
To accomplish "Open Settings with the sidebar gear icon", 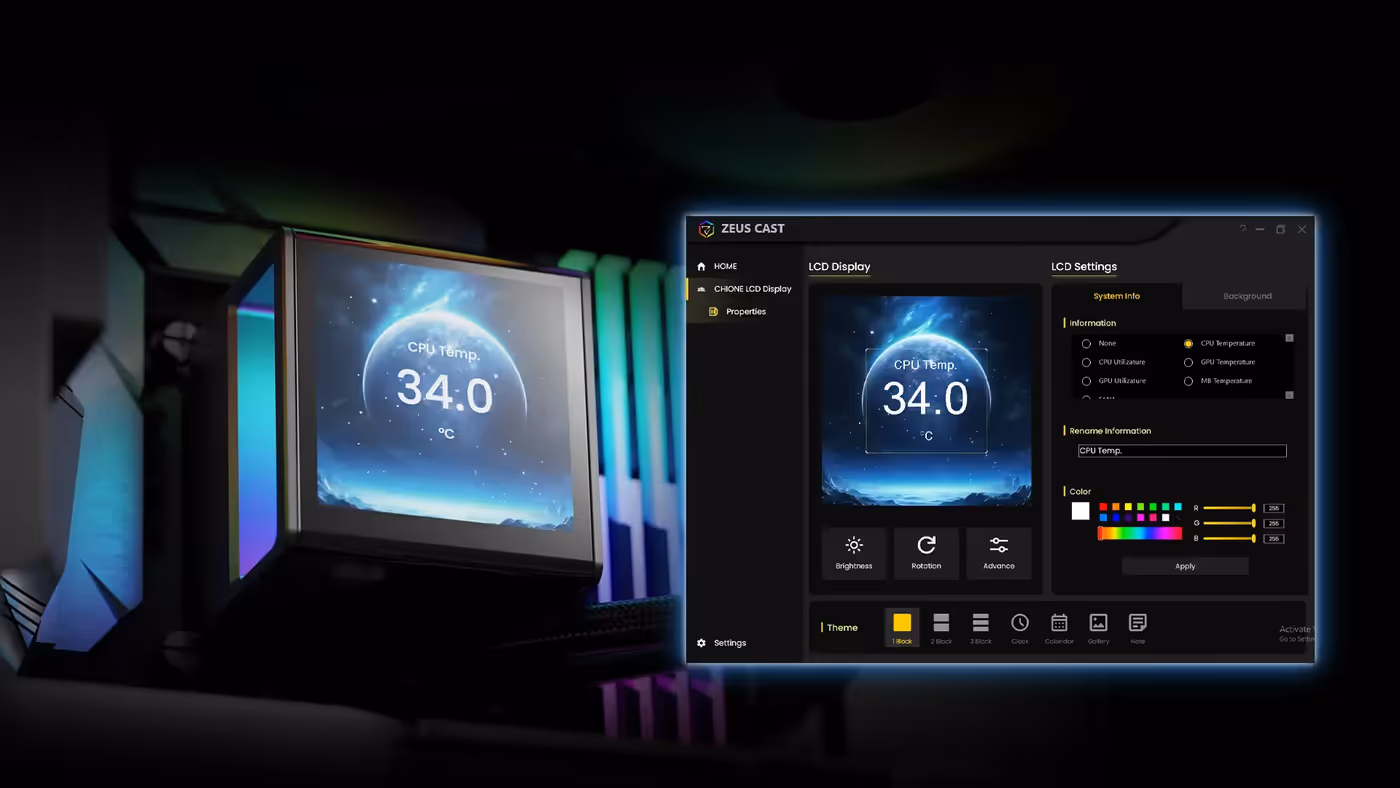I will click(701, 643).
